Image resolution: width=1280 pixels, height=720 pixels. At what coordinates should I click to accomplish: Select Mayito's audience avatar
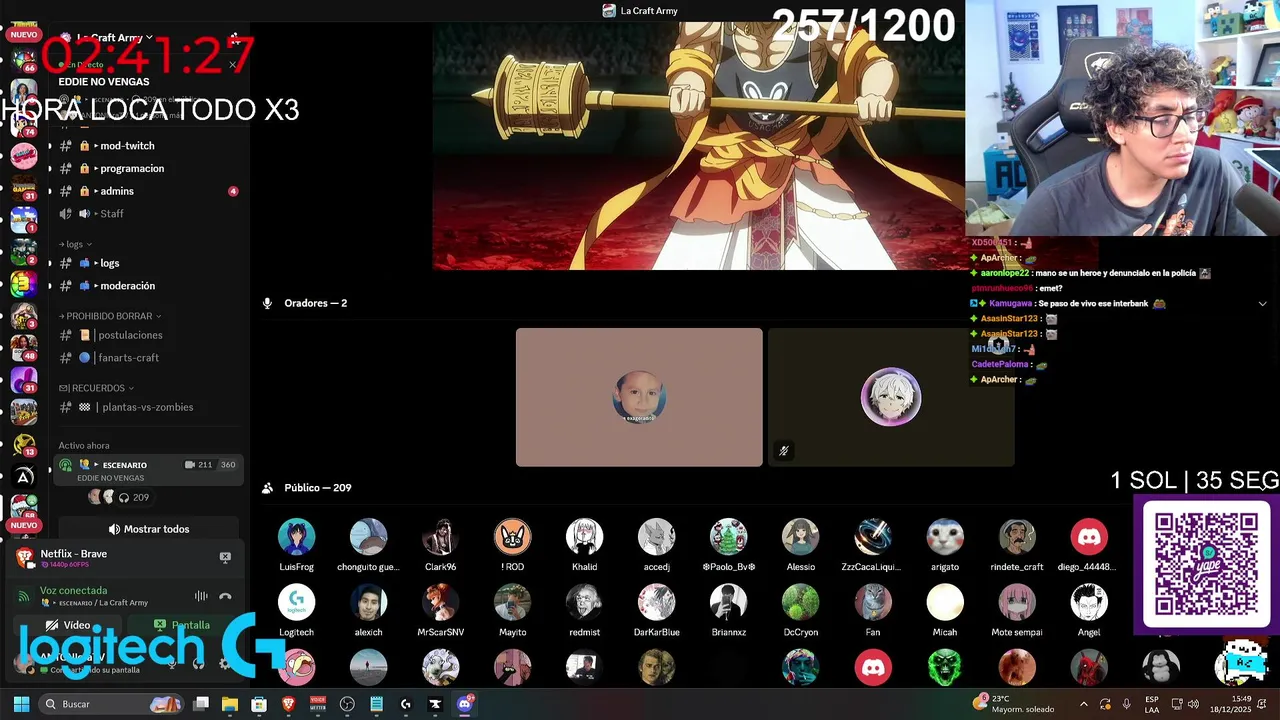pos(512,603)
